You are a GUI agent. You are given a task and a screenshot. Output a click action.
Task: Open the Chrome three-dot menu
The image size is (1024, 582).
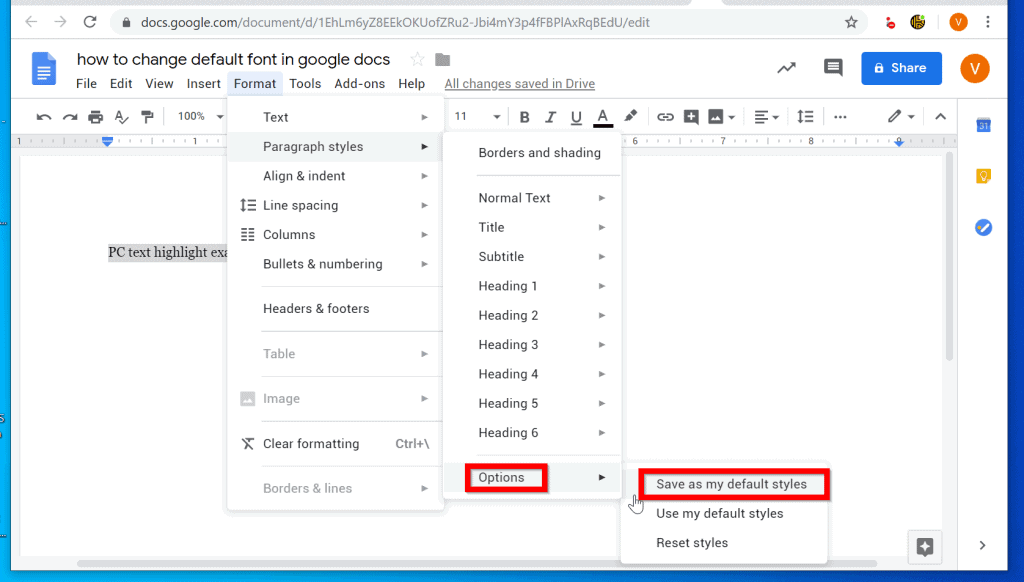[x=987, y=22]
